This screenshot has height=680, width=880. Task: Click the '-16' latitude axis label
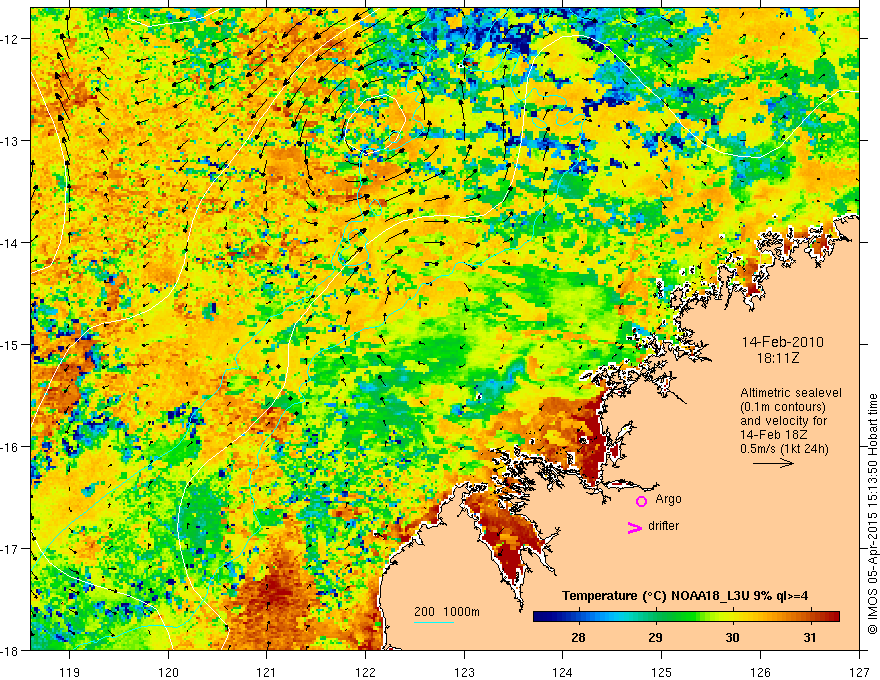point(10,447)
